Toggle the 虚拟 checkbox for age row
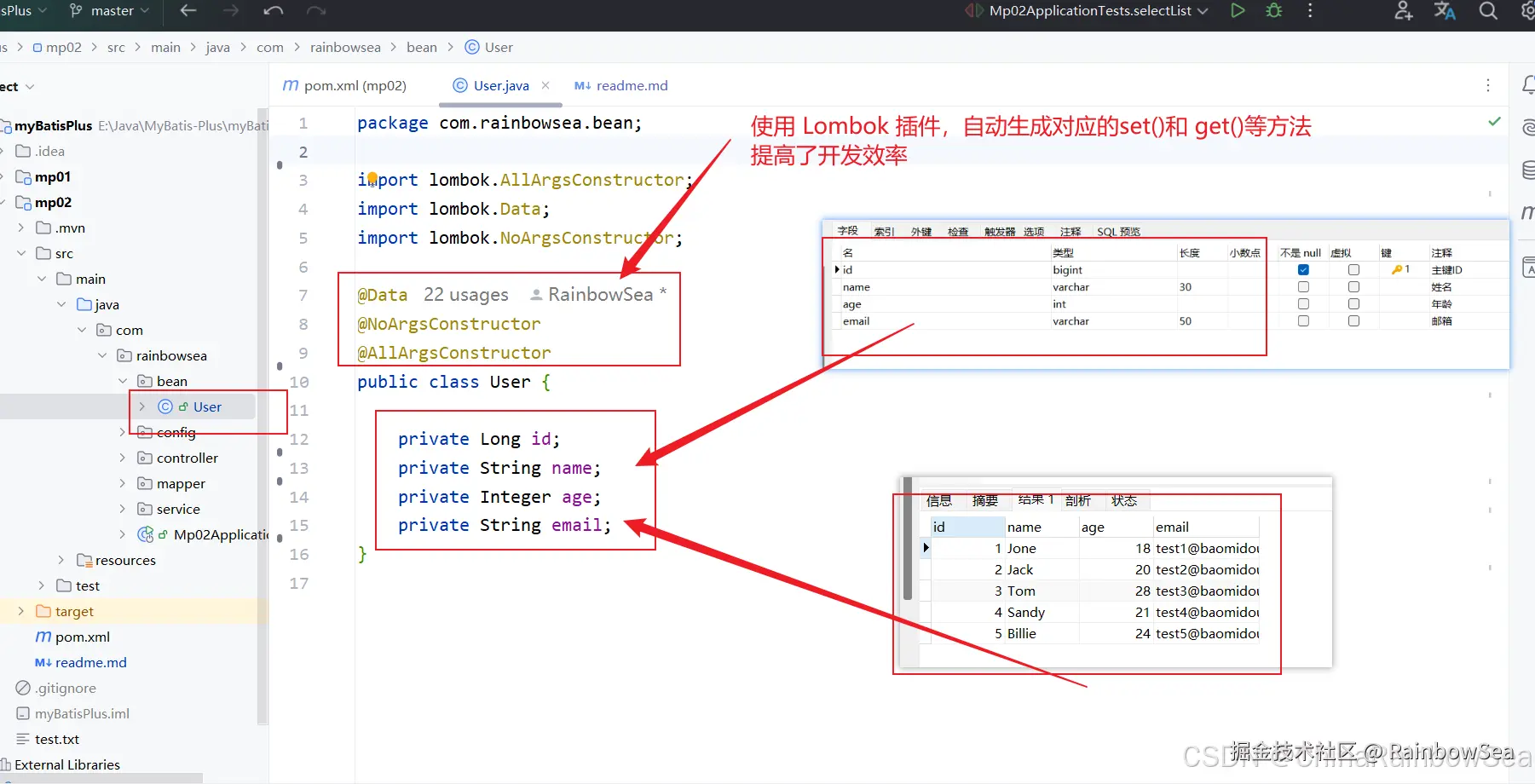 1353,304
